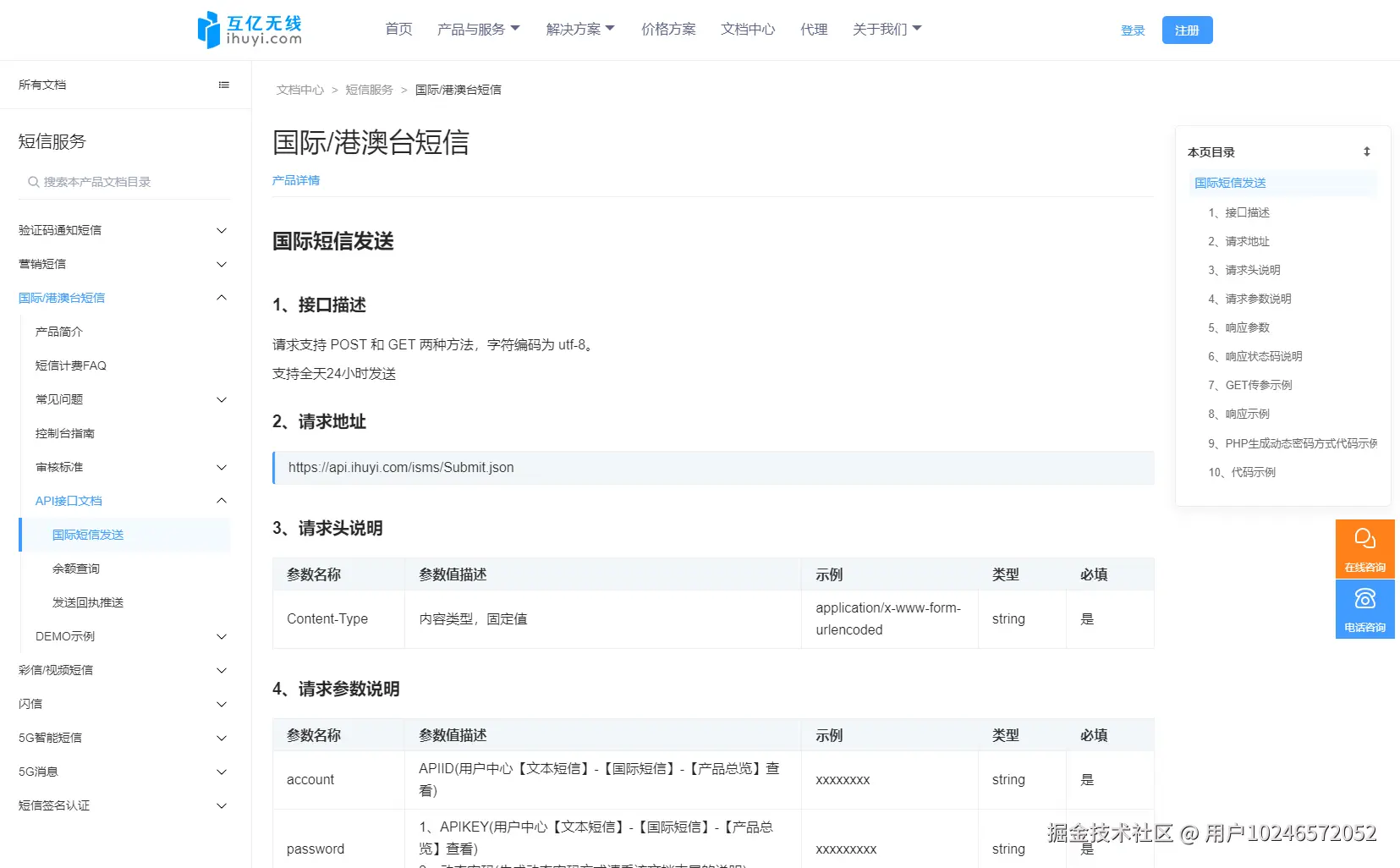This screenshot has width=1400, height=868.
Task: Open 电话咨询 phone widget
Action: (x=1364, y=609)
